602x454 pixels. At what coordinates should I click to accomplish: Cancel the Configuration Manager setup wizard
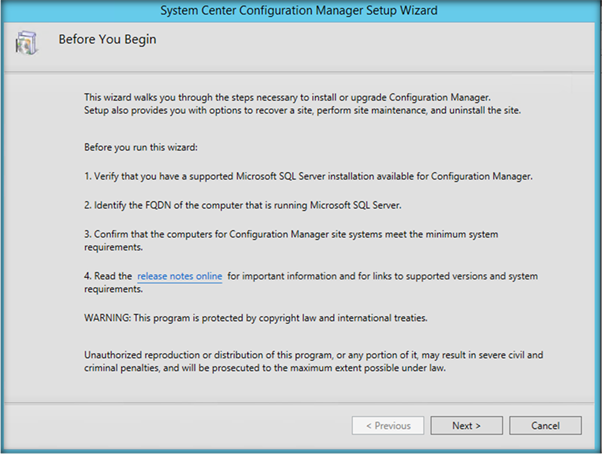pyautogui.click(x=545, y=425)
